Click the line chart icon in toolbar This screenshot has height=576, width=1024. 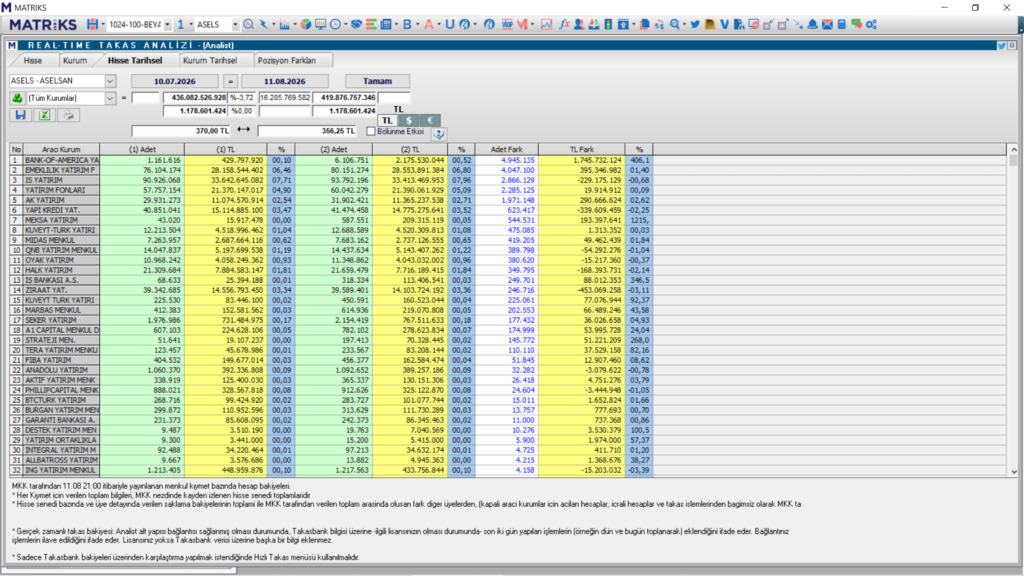click(x=546, y=24)
